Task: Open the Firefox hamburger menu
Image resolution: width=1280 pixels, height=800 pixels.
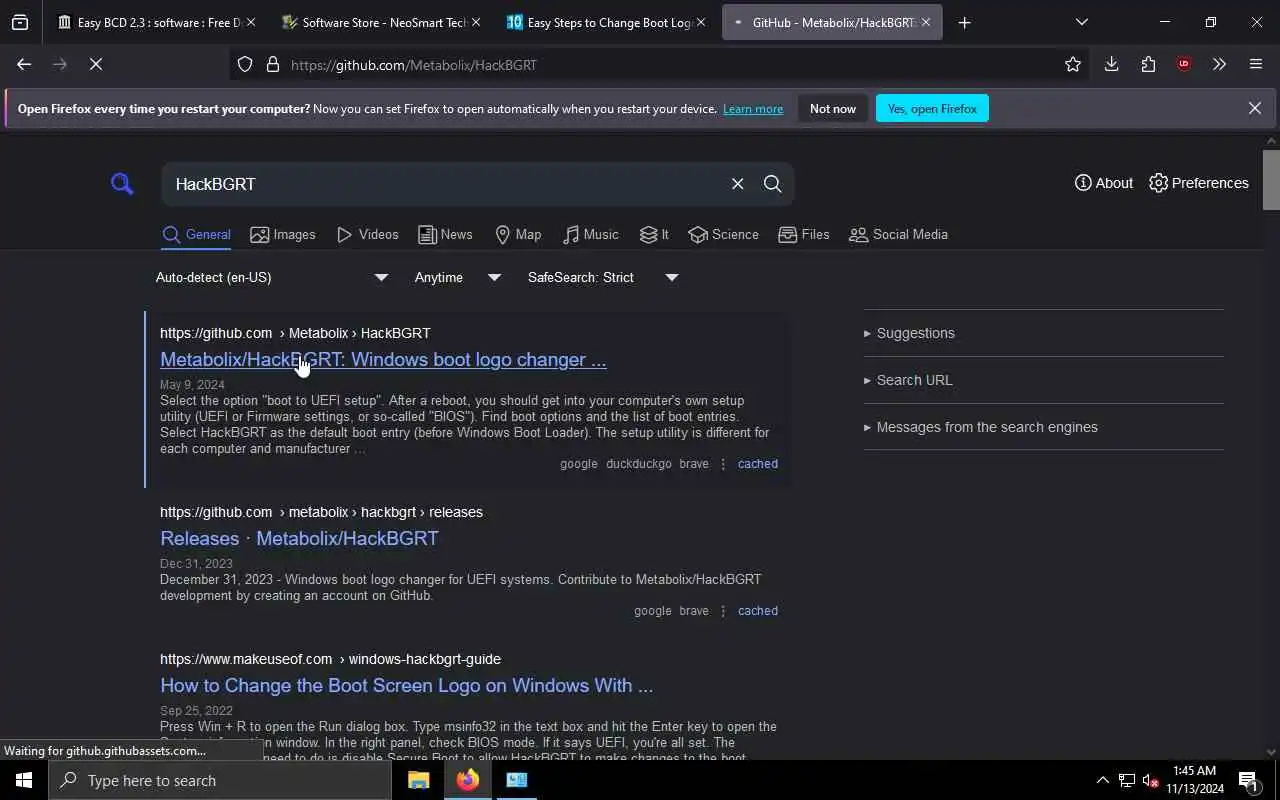Action: coord(1256,64)
